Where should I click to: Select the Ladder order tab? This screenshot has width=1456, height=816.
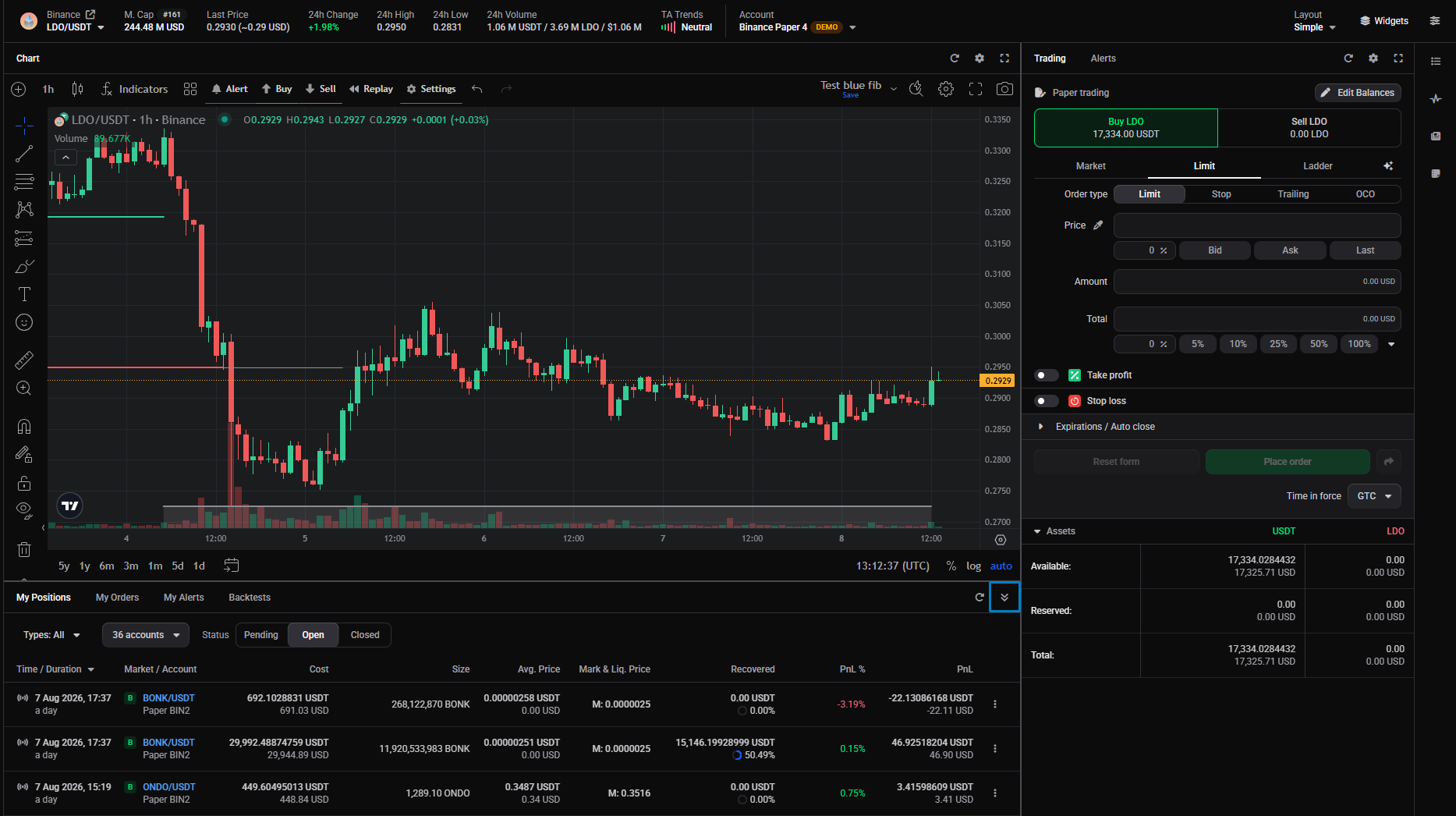pyautogui.click(x=1317, y=166)
